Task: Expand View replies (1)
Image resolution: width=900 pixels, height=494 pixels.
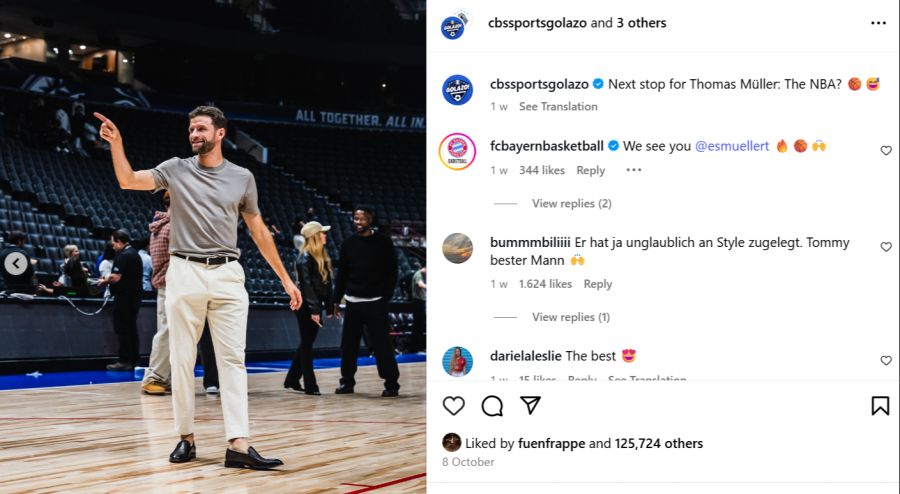Action: click(571, 317)
